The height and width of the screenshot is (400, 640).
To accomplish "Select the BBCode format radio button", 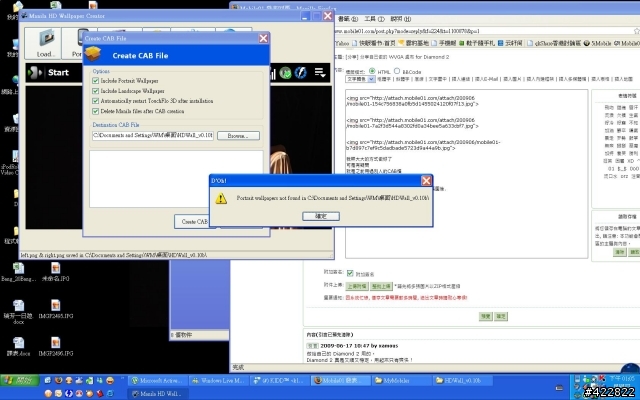I will click(397, 71).
